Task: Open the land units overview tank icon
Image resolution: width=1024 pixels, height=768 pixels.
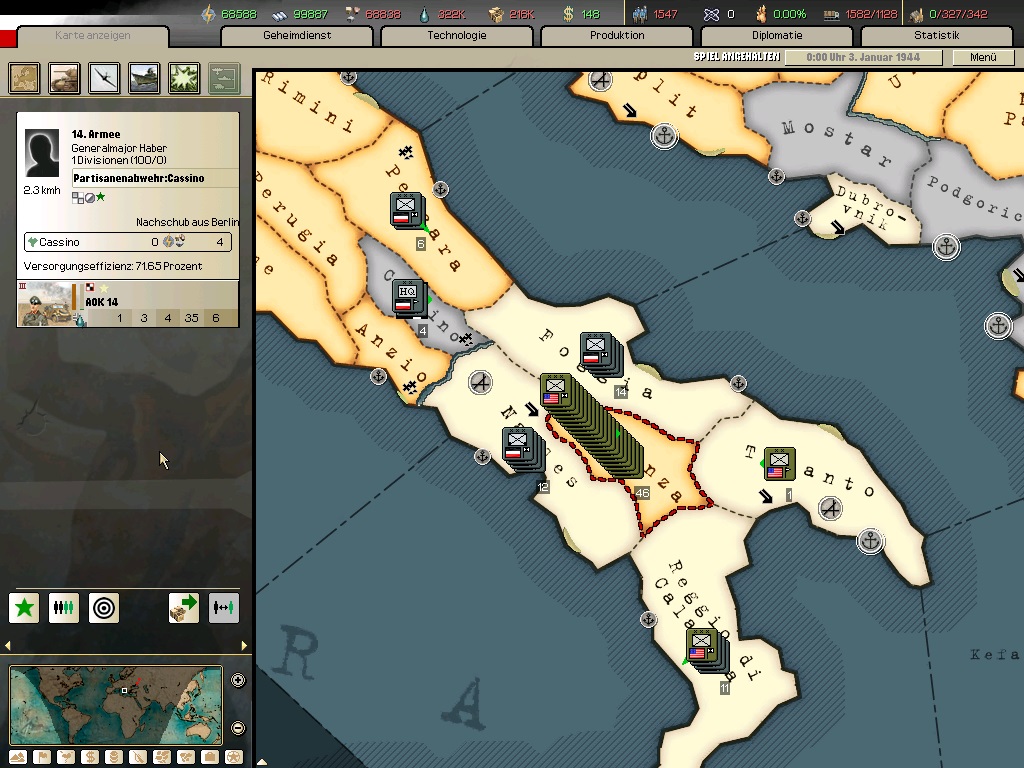Action: [64, 78]
